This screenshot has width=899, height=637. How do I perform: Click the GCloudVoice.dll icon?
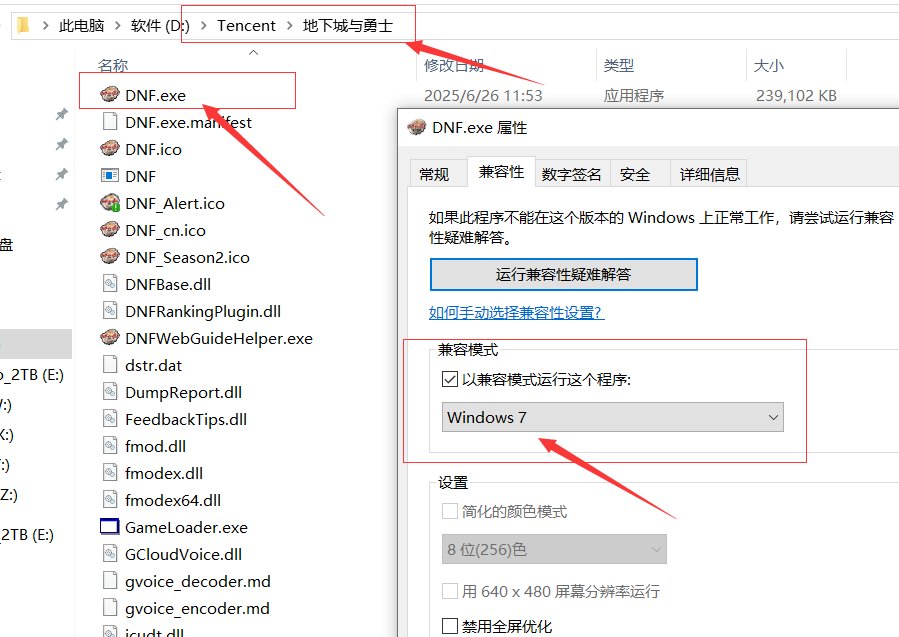(110, 553)
